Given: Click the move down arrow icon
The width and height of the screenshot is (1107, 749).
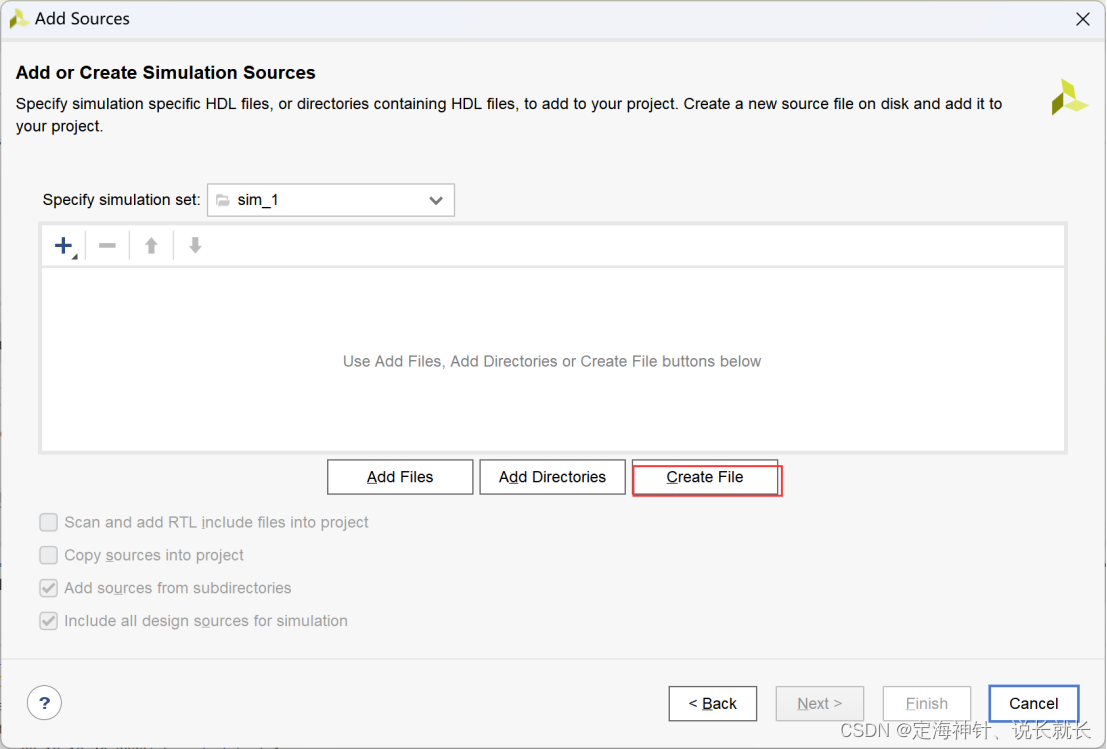Looking at the screenshot, I should click(196, 246).
